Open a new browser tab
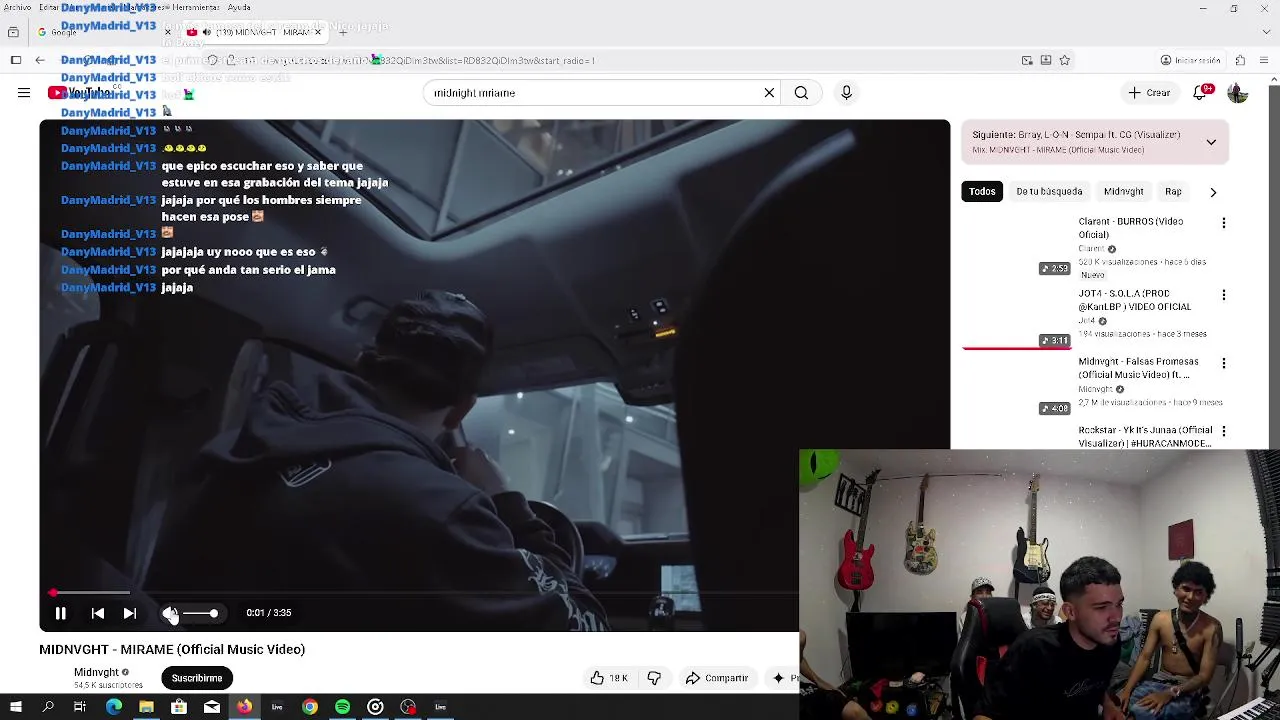 [x=343, y=32]
